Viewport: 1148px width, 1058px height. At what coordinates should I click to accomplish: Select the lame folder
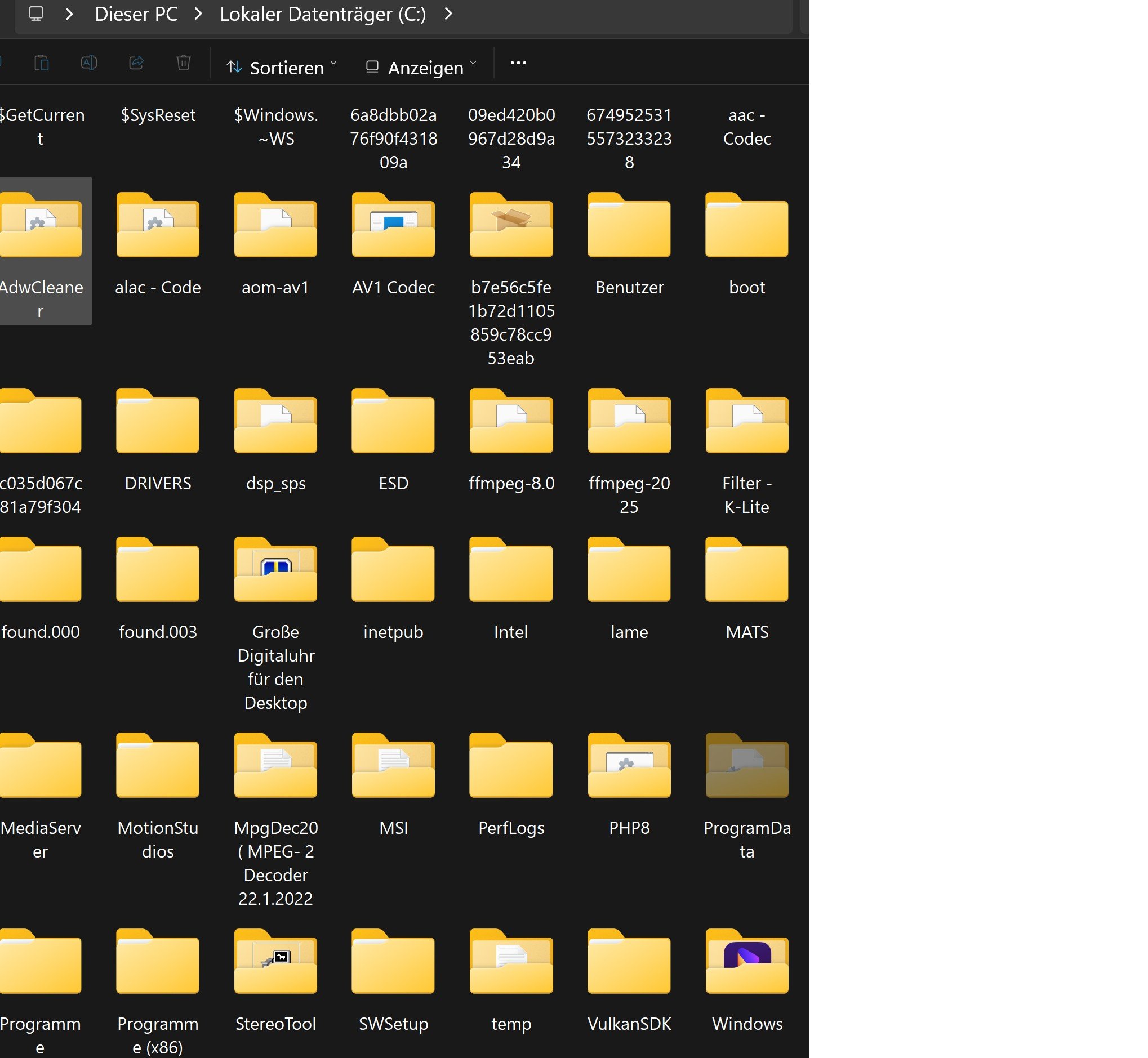[630, 589]
